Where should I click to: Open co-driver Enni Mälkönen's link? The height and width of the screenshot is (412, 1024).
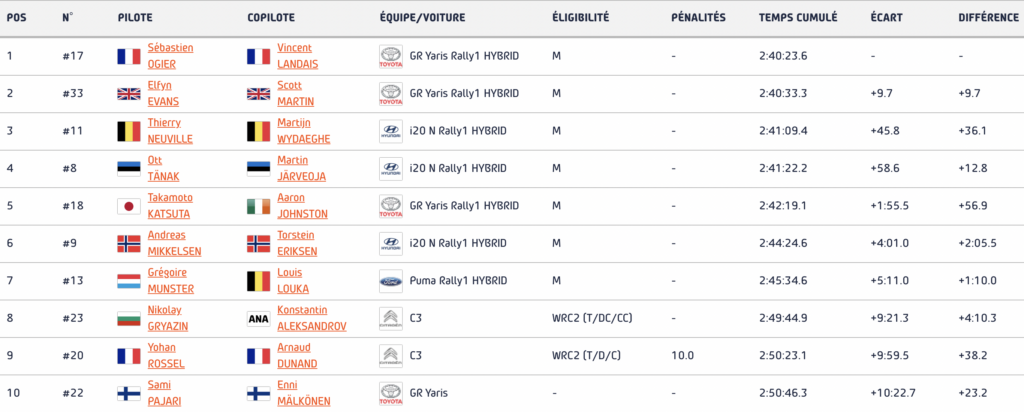[304, 394]
